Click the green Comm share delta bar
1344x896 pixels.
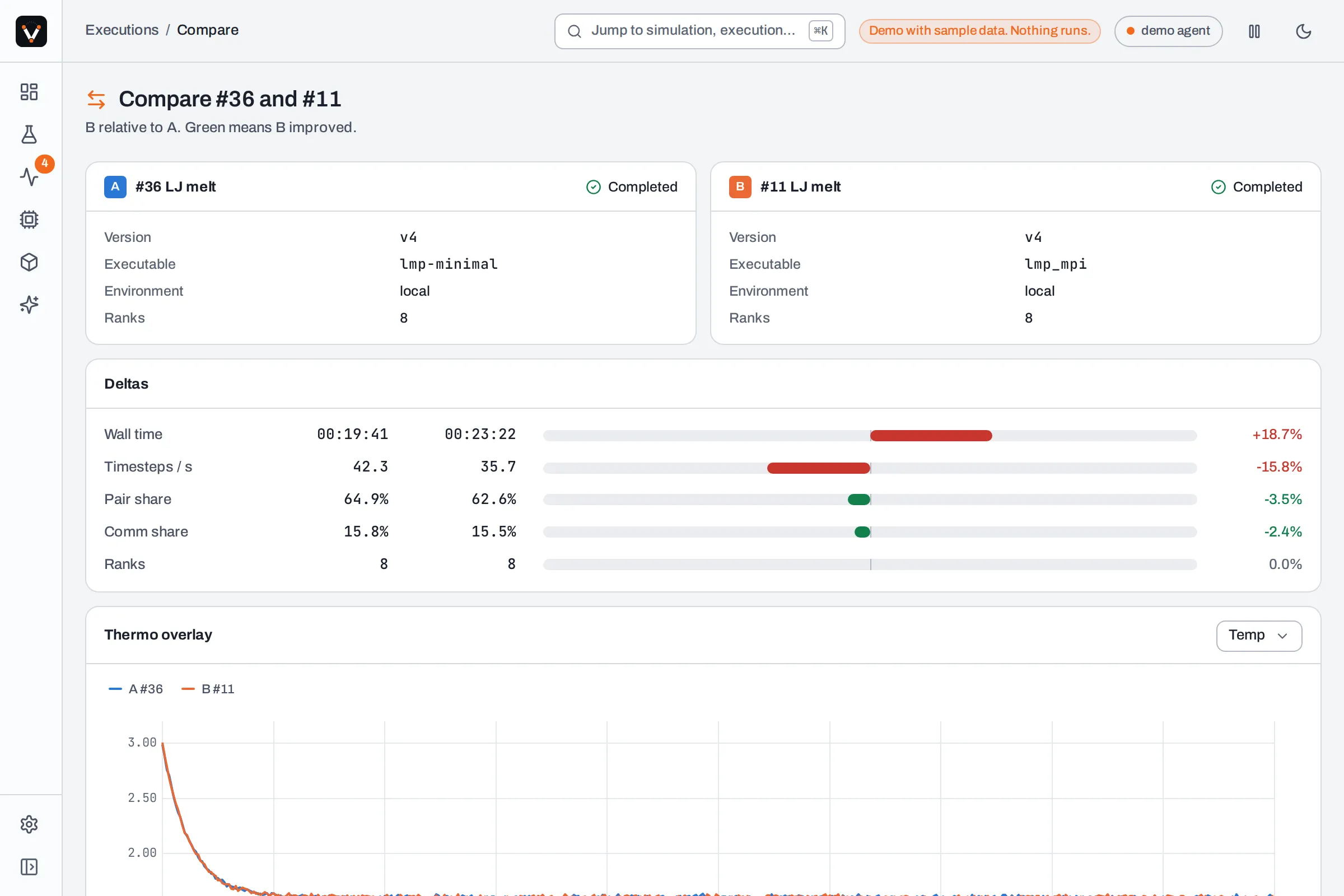[862, 533]
